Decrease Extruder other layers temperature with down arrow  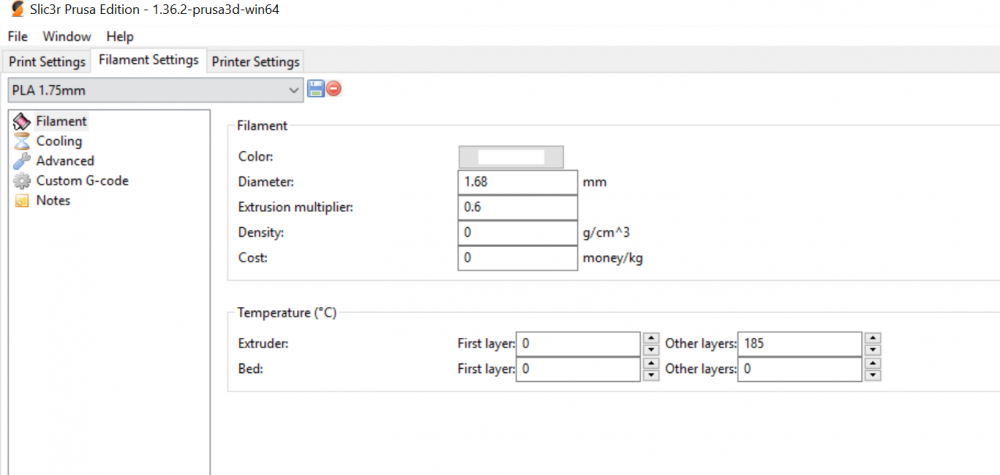873,350
